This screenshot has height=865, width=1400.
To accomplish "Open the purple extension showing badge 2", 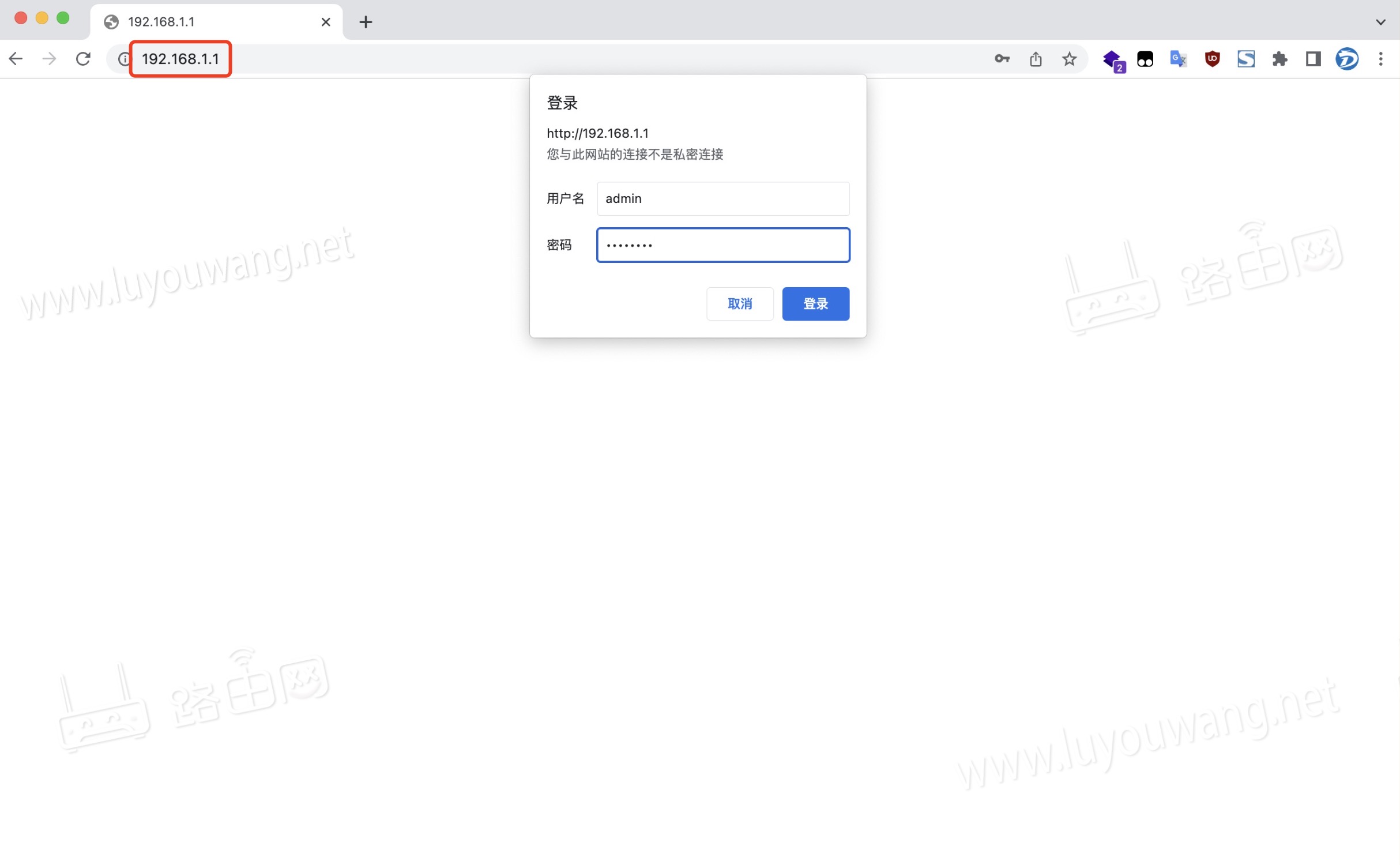I will coord(1113,58).
